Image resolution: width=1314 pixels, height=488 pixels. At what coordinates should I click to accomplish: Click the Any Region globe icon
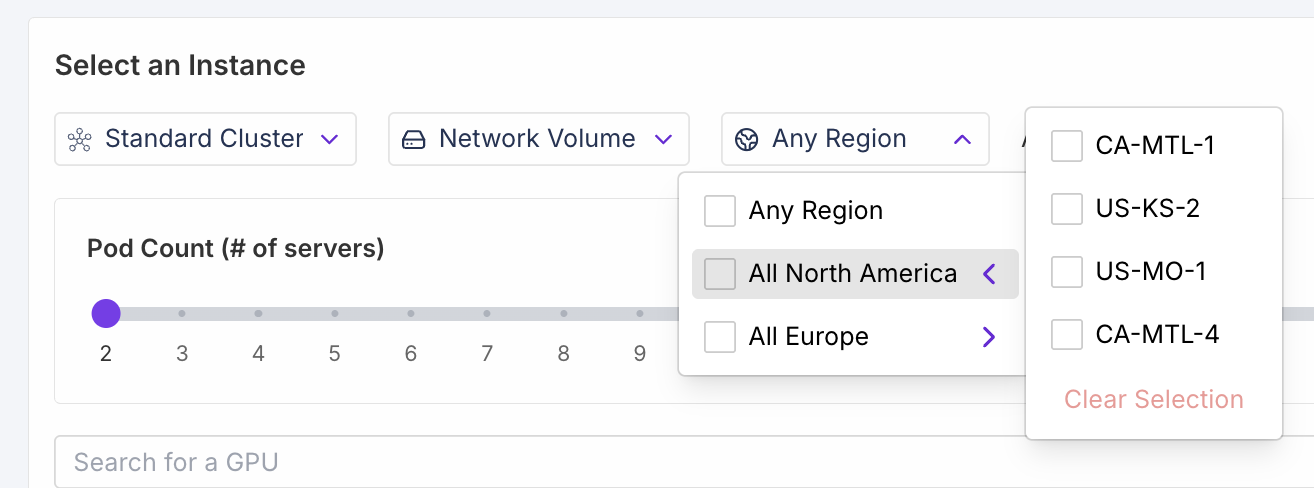point(746,139)
